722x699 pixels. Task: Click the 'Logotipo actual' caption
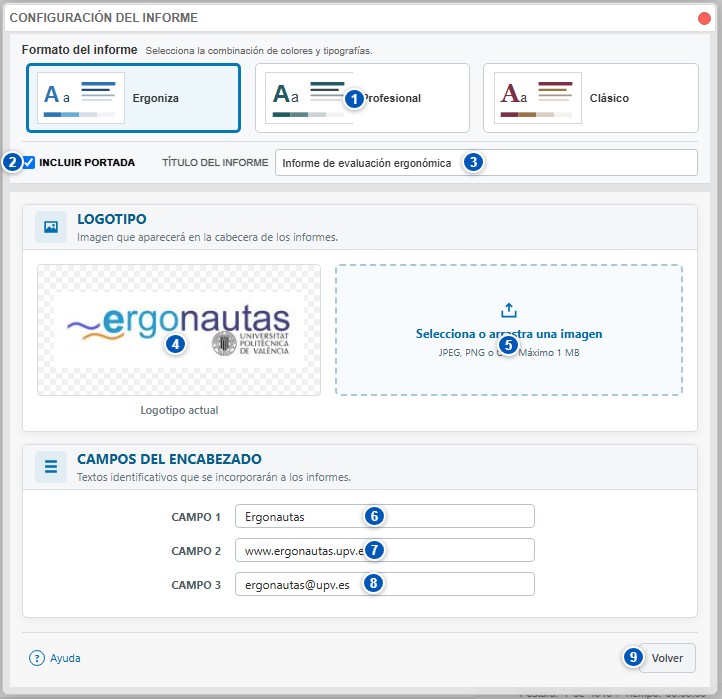coord(179,410)
